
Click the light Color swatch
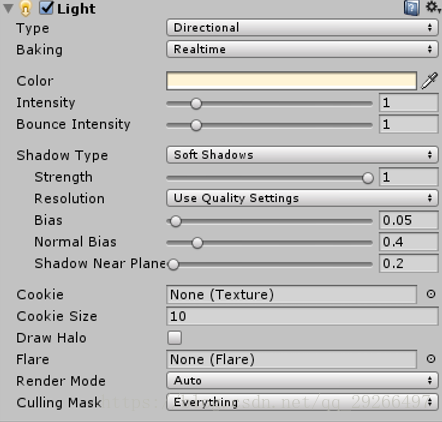point(291,81)
